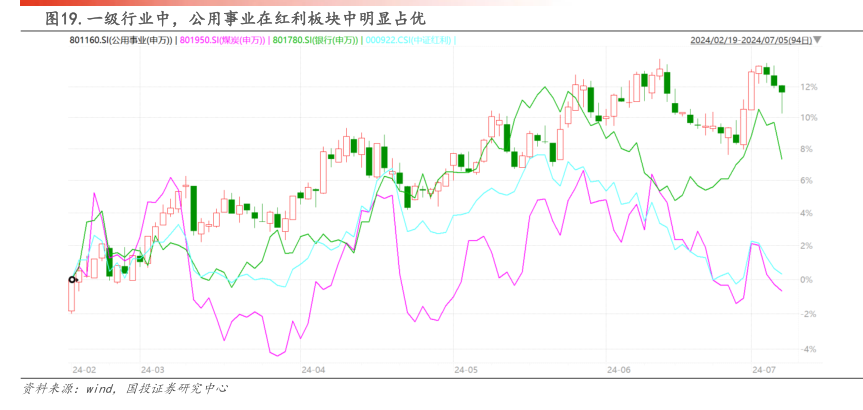Screen dimensions: 863x410
Task: Click the 24-07 x-axis date label
Action: [764, 369]
